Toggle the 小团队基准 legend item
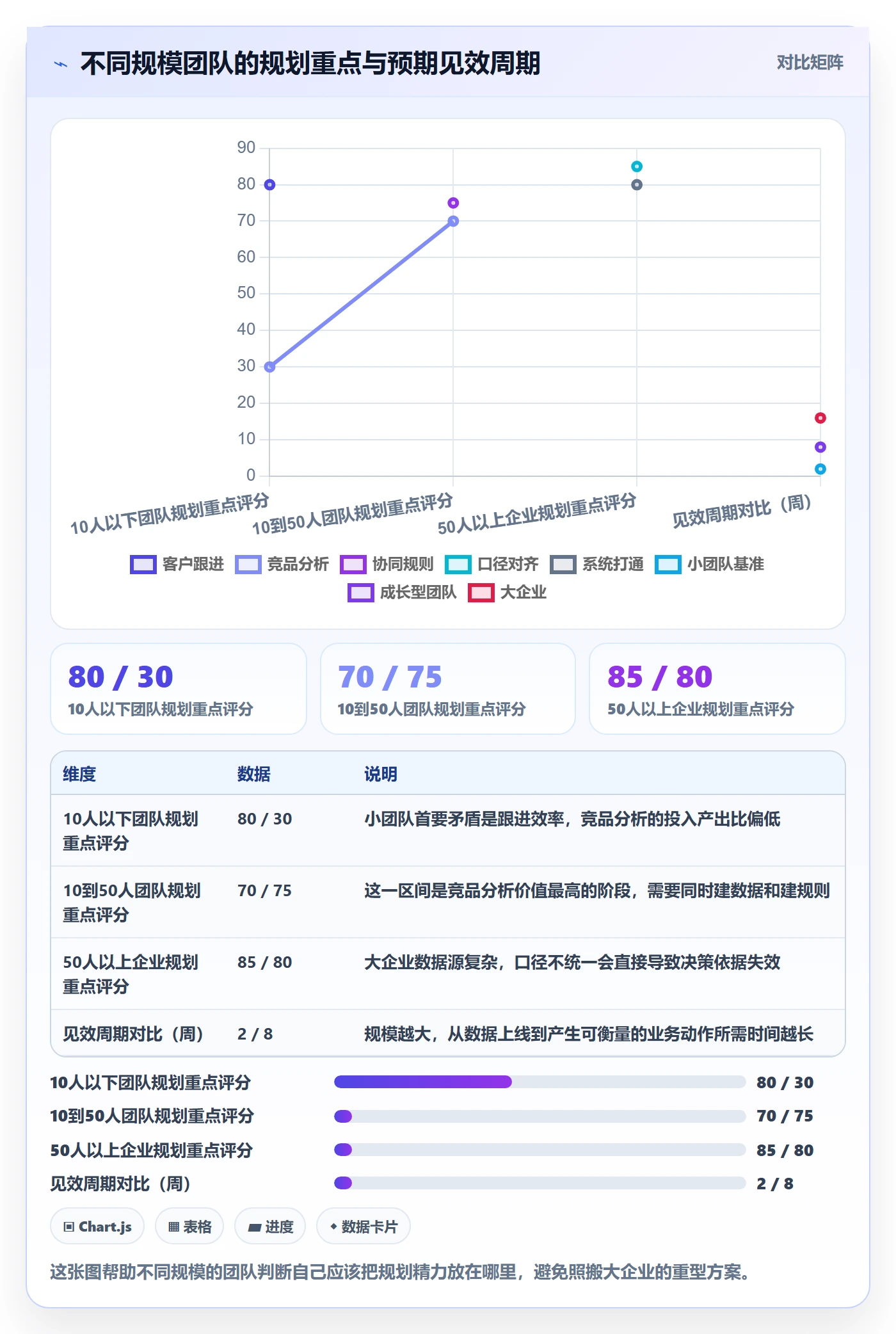Image resolution: width=896 pixels, height=1334 pixels. 710,565
